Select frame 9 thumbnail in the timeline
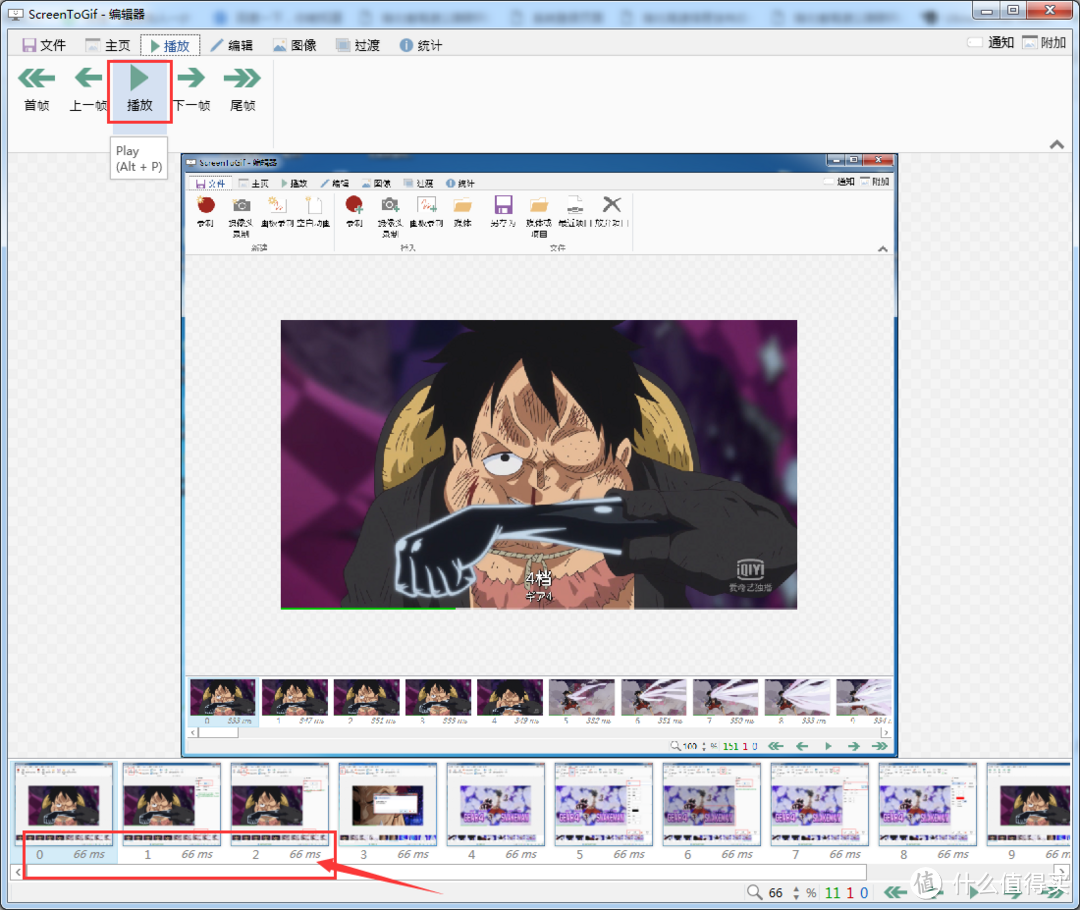This screenshot has height=910, width=1080. tap(1030, 804)
